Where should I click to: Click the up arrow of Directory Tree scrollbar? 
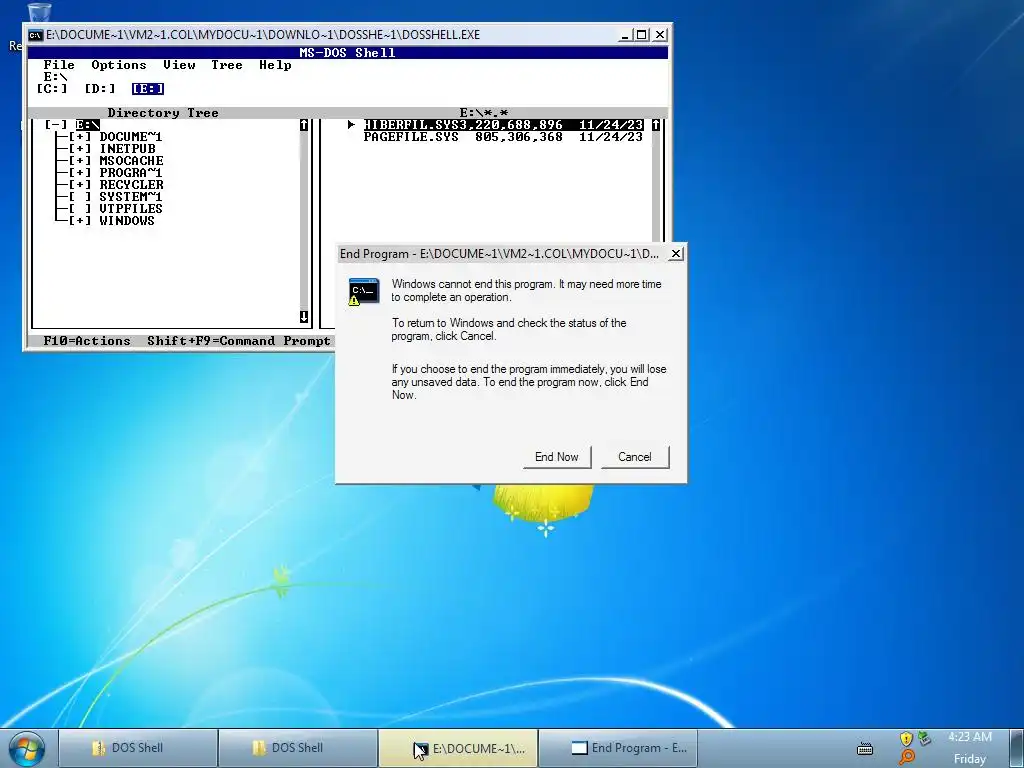(304, 125)
